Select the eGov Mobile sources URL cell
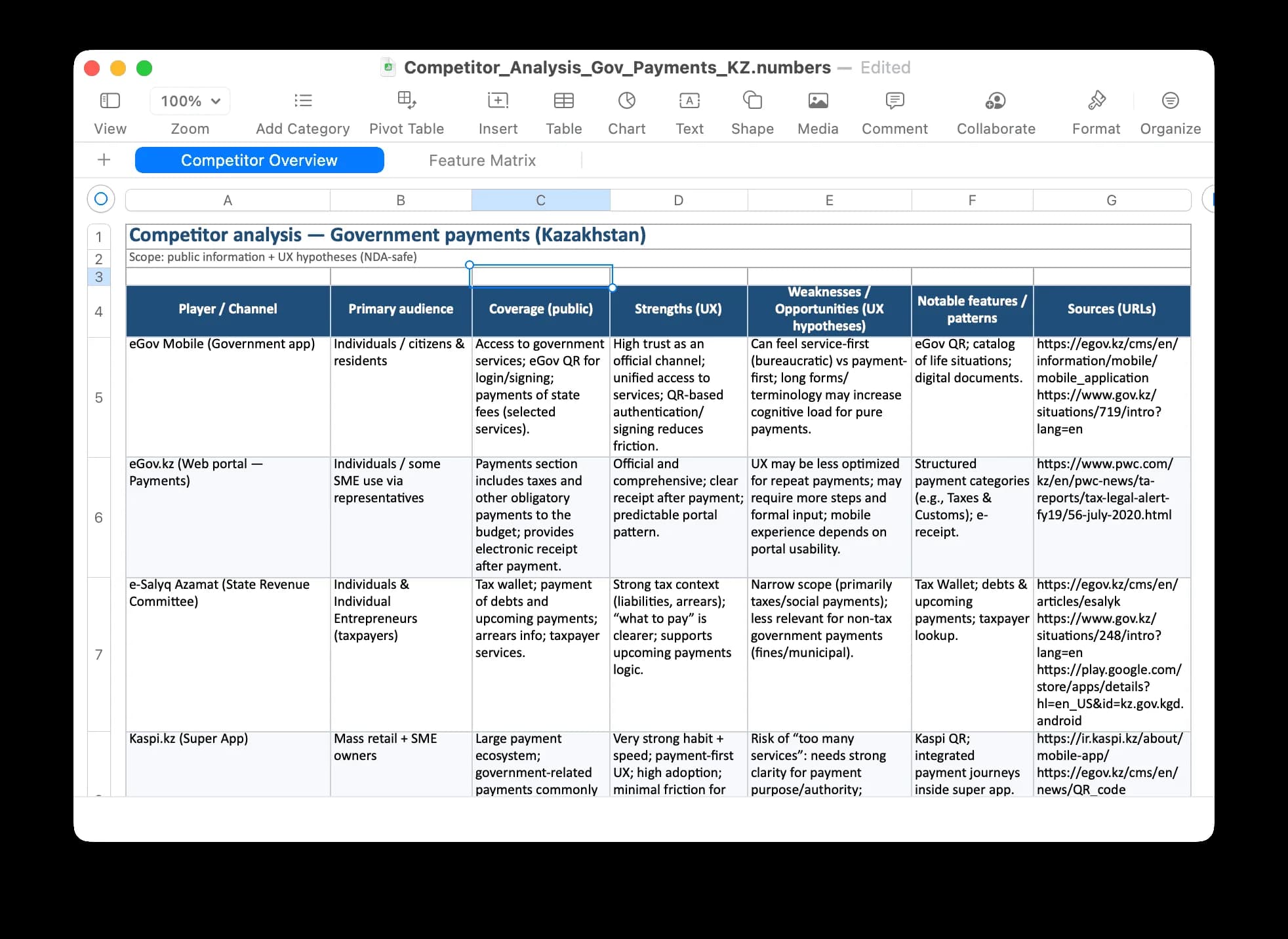This screenshot has width=1288, height=939. (x=1111, y=387)
